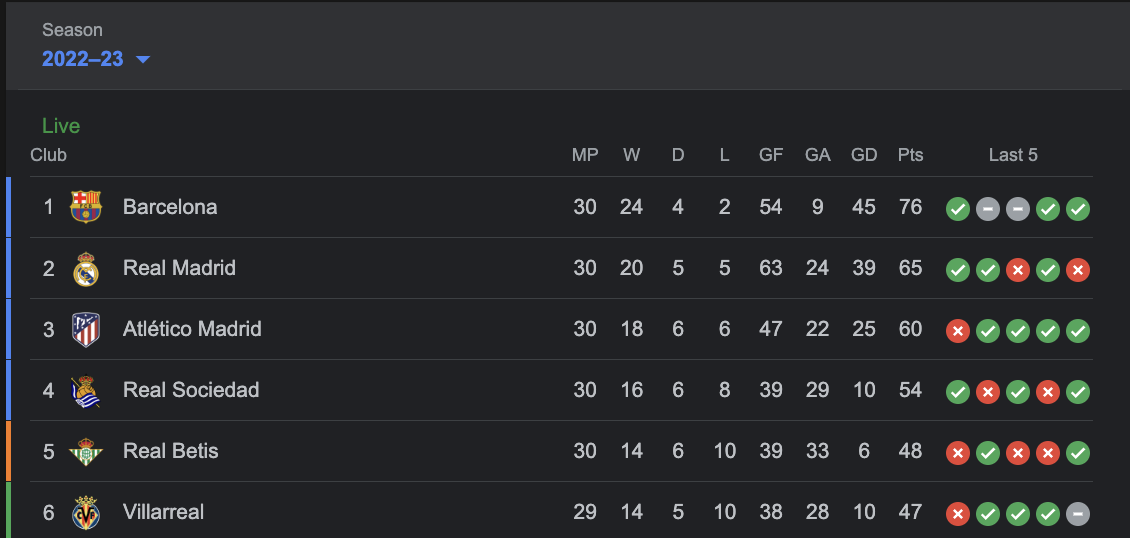Click Villarreal's grey draw icon in Last 5
1130x538 pixels.
1078,514
